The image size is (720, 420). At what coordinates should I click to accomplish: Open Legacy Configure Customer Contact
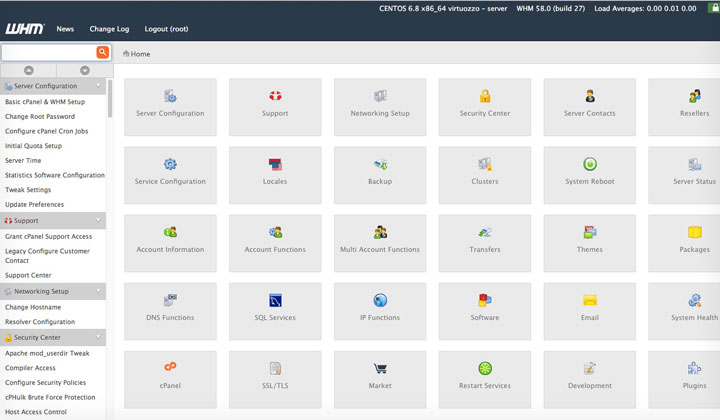47,256
